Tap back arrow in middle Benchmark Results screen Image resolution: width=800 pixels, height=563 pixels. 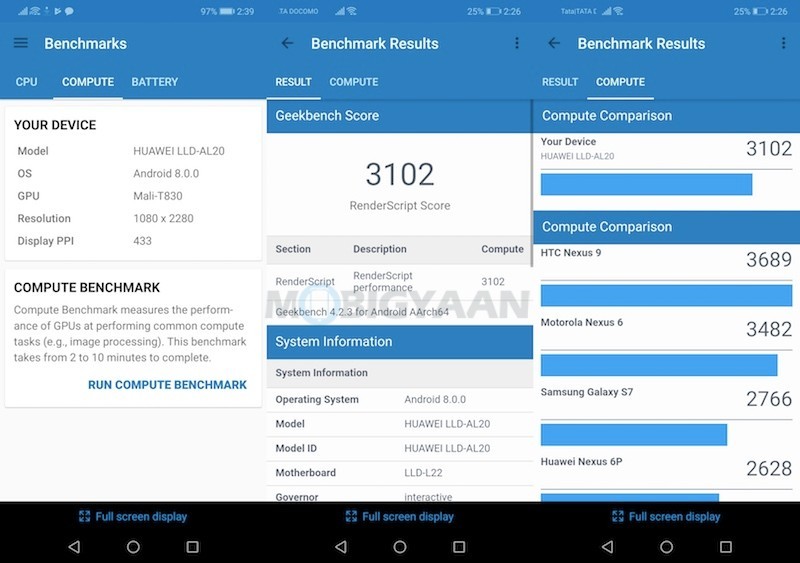click(x=288, y=43)
